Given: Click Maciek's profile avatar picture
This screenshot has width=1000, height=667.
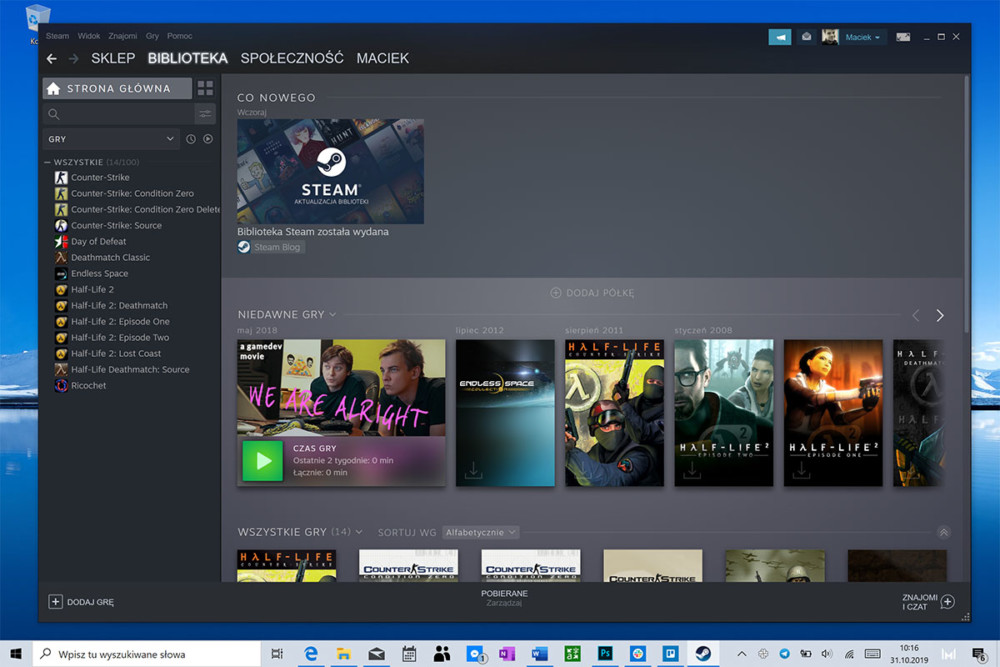Looking at the screenshot, I should [x=830, y=37].
